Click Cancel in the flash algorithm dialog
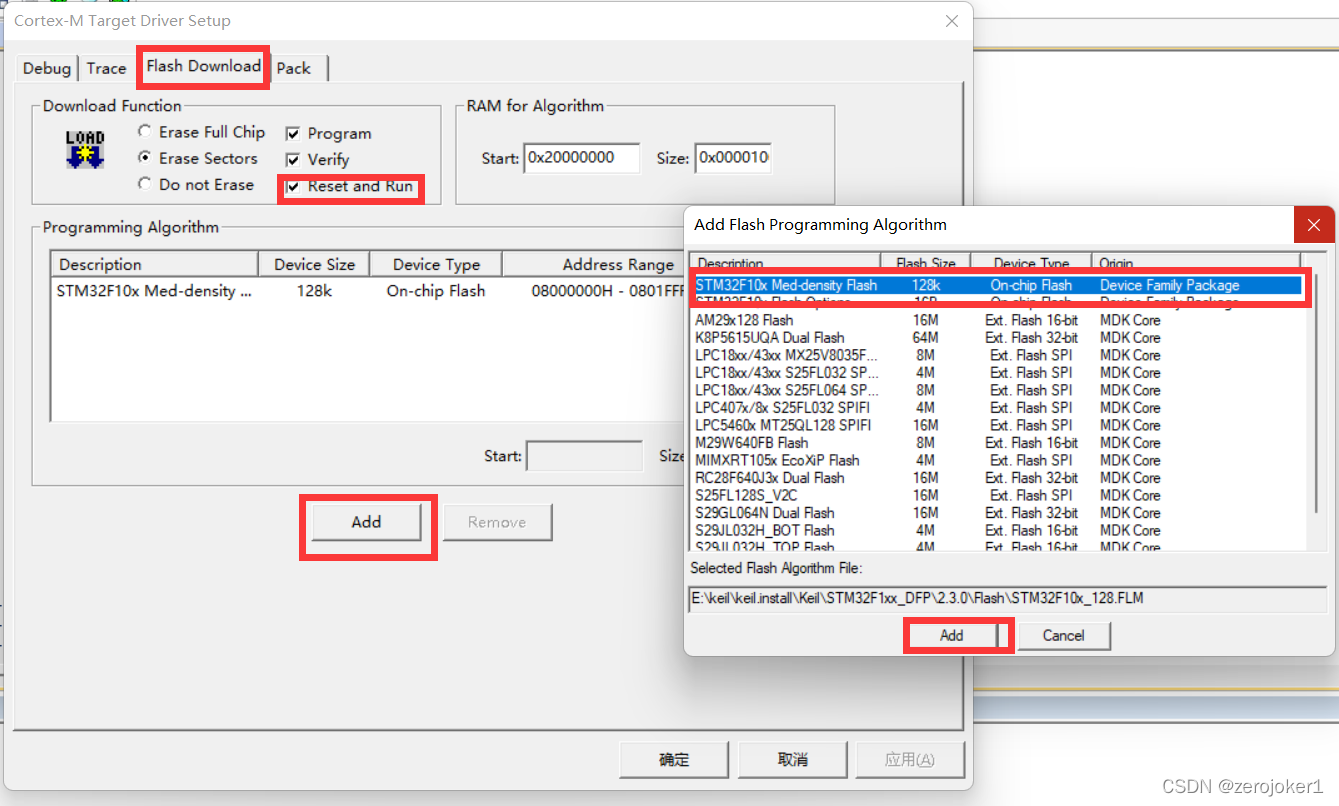Image resolution: width=1339 pixels, height=806 pixels. click(x=1063, y=635)
